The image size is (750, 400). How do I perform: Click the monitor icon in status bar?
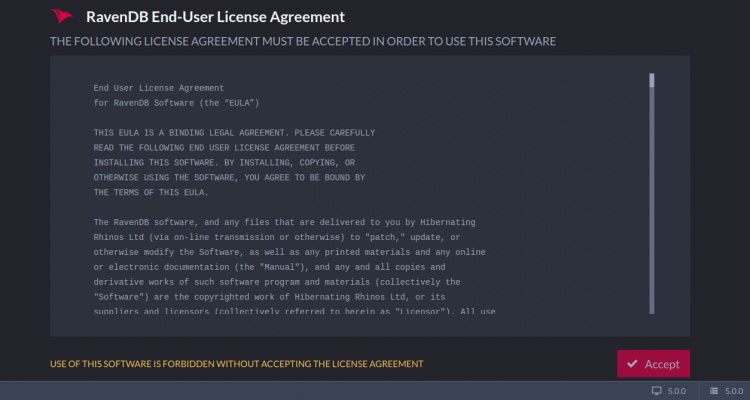(657, 391)
